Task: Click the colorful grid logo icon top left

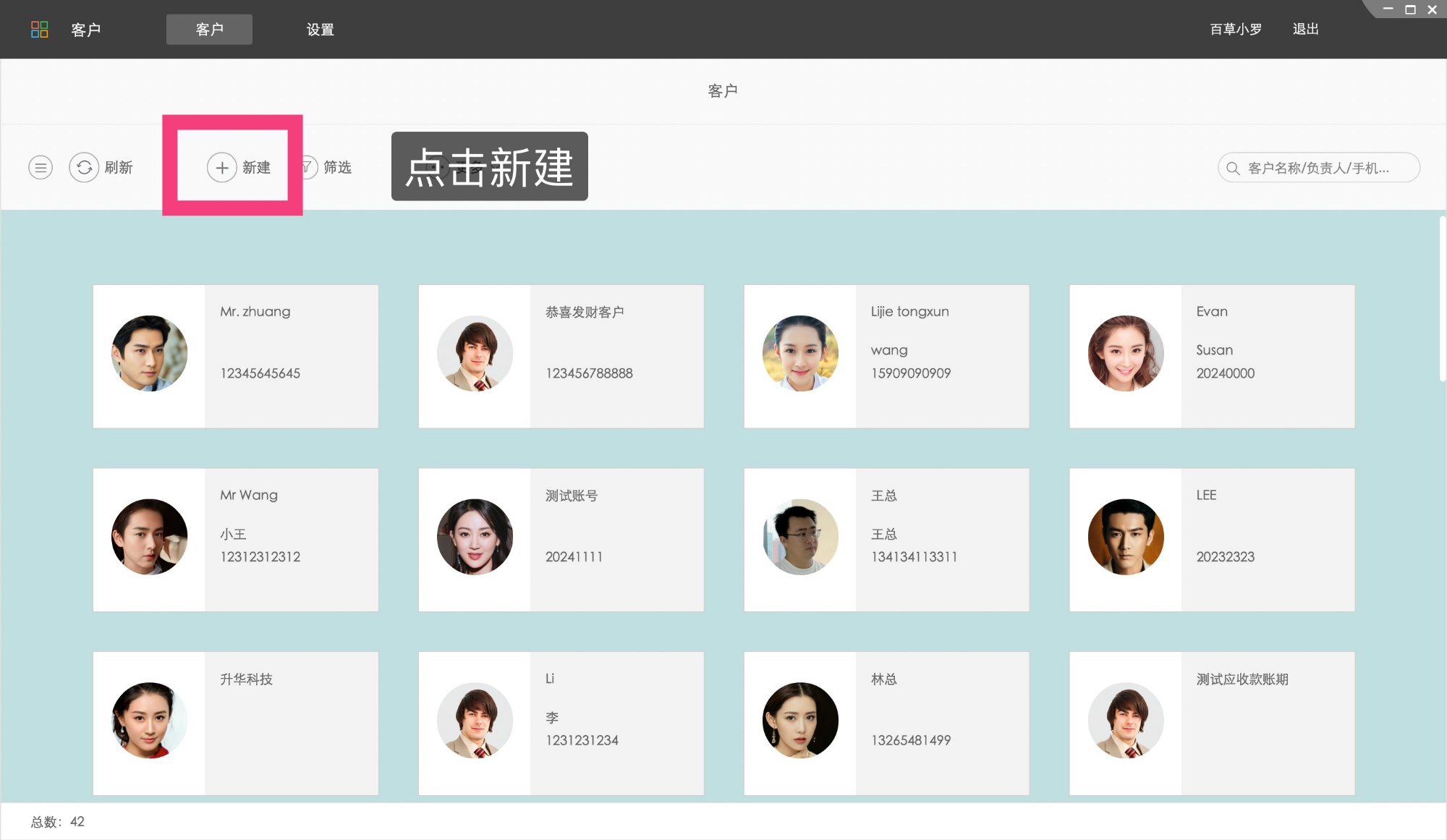Action: [x=40, y=29]
